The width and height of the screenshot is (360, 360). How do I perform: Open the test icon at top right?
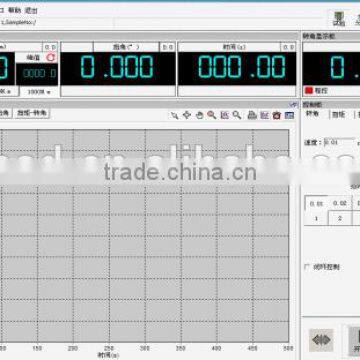tap(339, 19)
